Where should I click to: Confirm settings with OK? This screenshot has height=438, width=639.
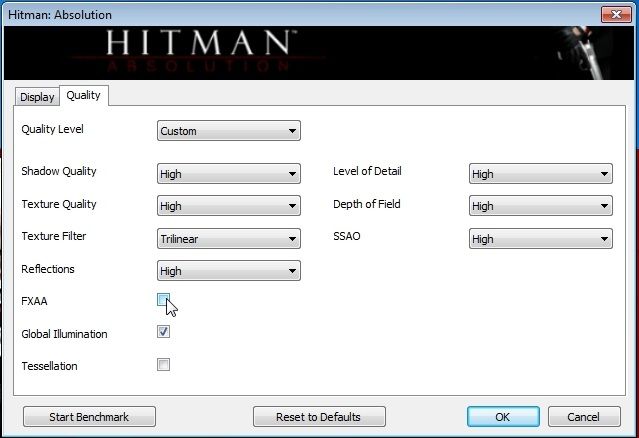503,417
